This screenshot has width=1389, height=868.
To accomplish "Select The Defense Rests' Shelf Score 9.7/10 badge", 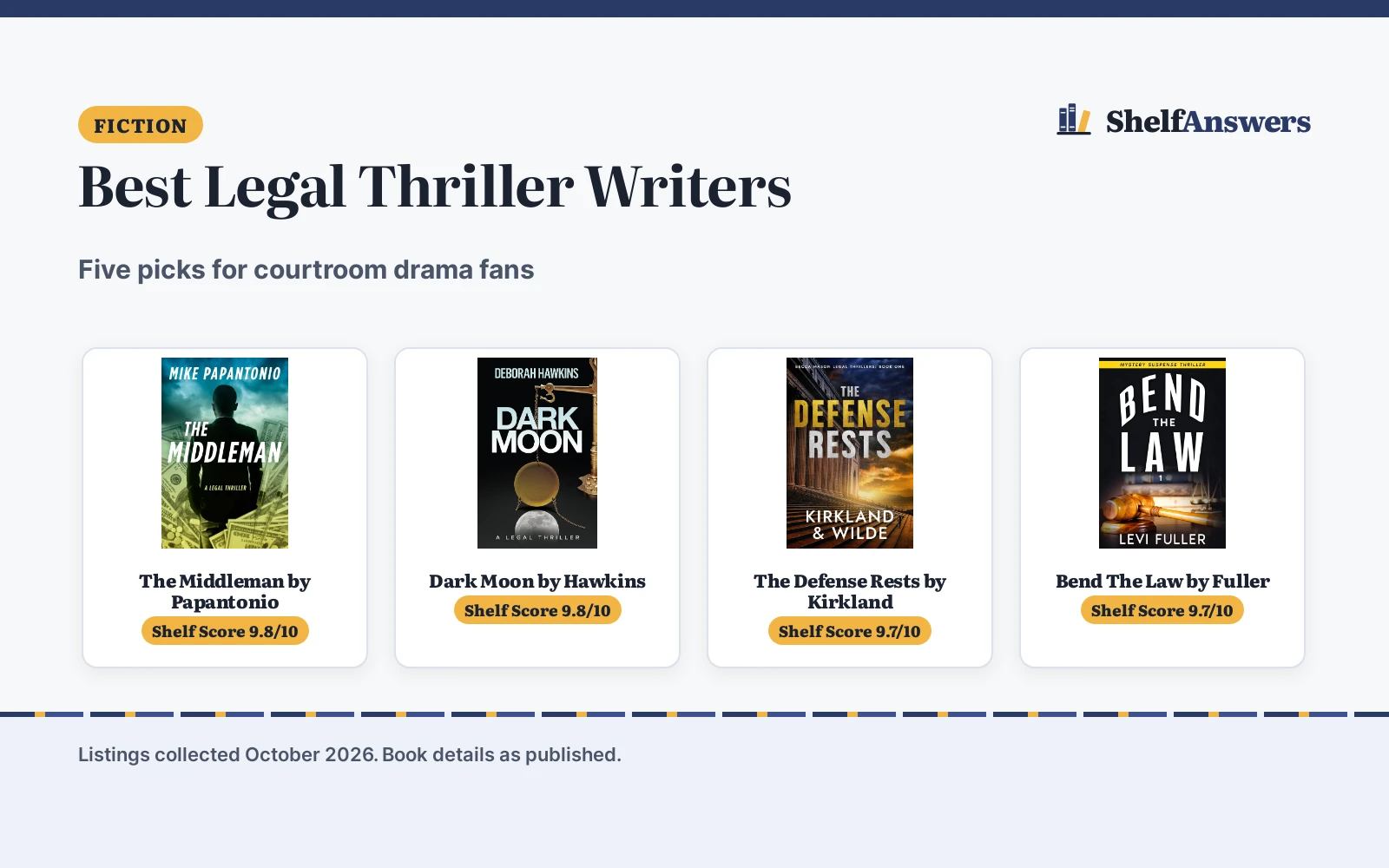I will (x=850, y=631).
